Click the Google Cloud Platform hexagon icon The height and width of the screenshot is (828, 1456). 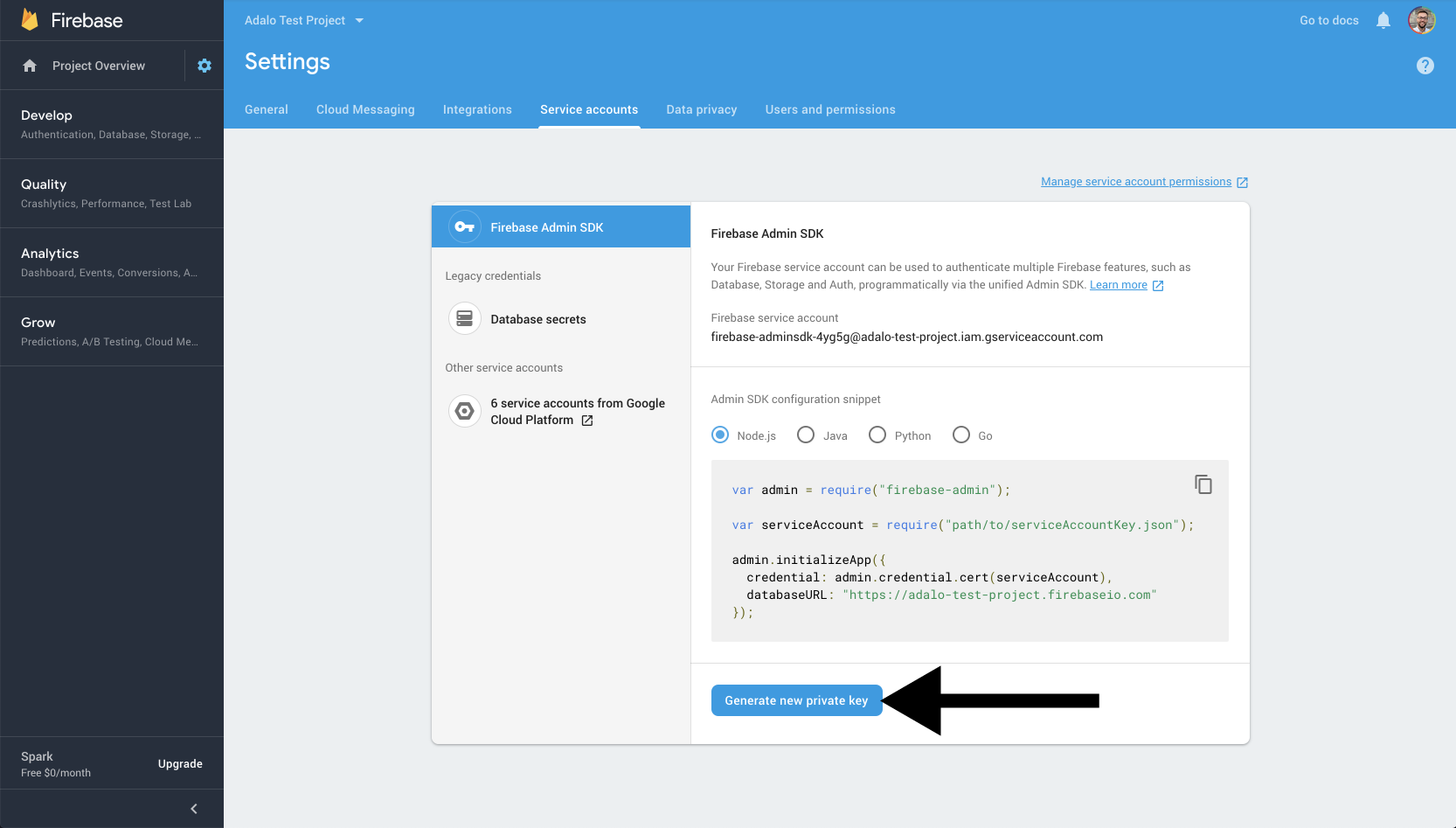pyautogui.click(x=465, y=411)
